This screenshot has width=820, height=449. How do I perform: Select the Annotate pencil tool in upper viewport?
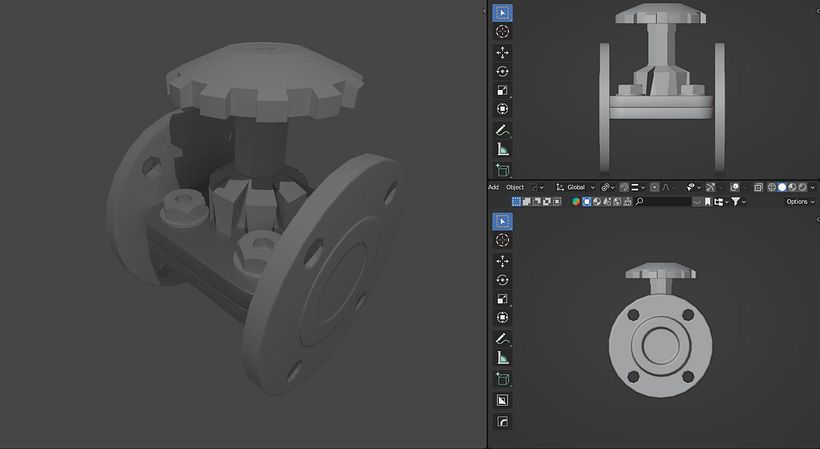pos(502,130)
